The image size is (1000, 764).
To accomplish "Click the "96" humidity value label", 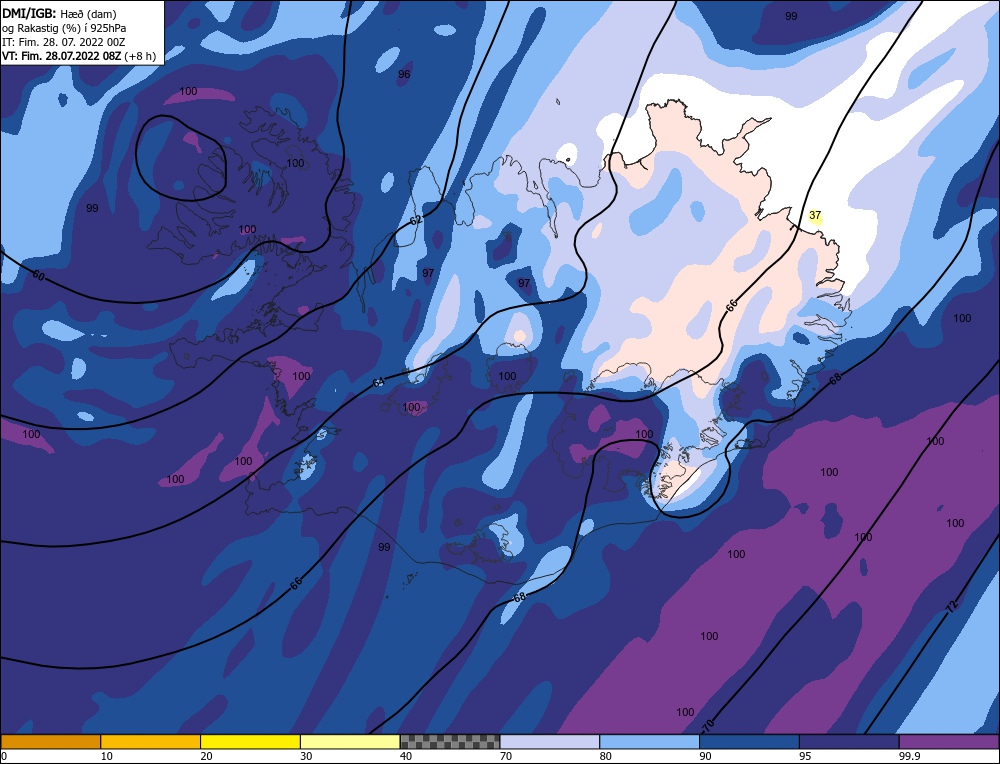I will (404, 75).
